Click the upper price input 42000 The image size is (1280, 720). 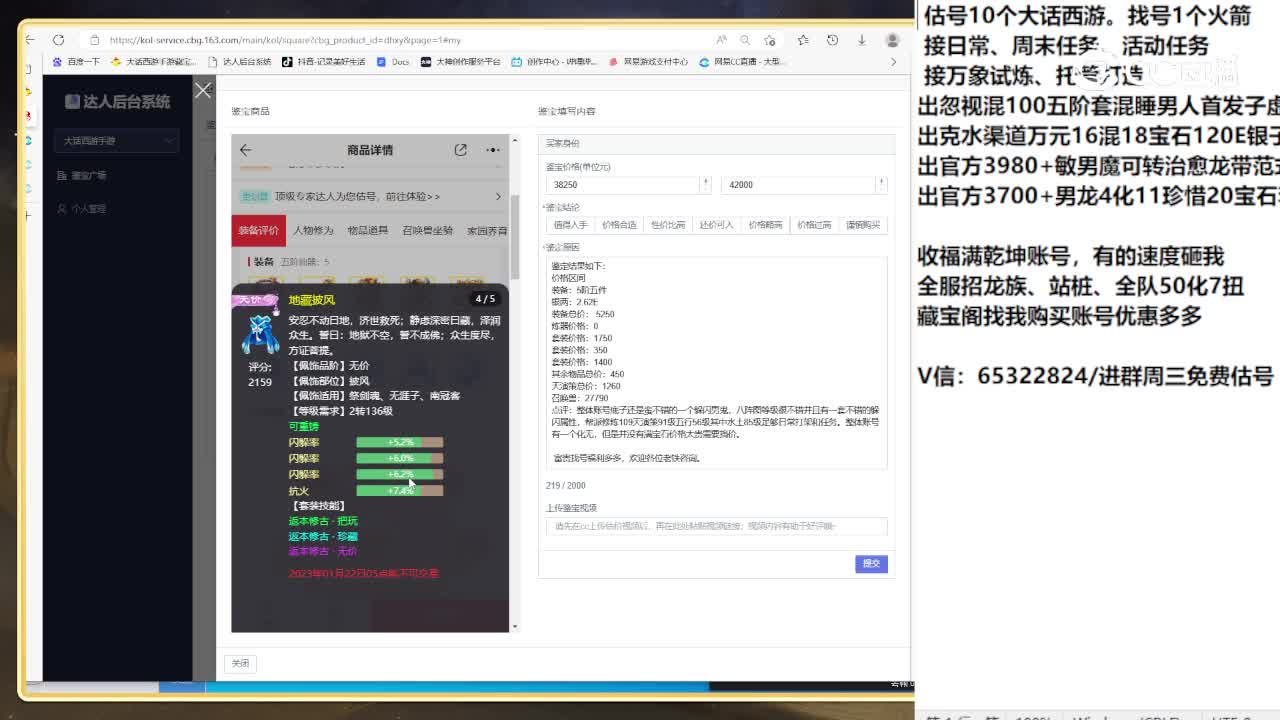[798, 184]
